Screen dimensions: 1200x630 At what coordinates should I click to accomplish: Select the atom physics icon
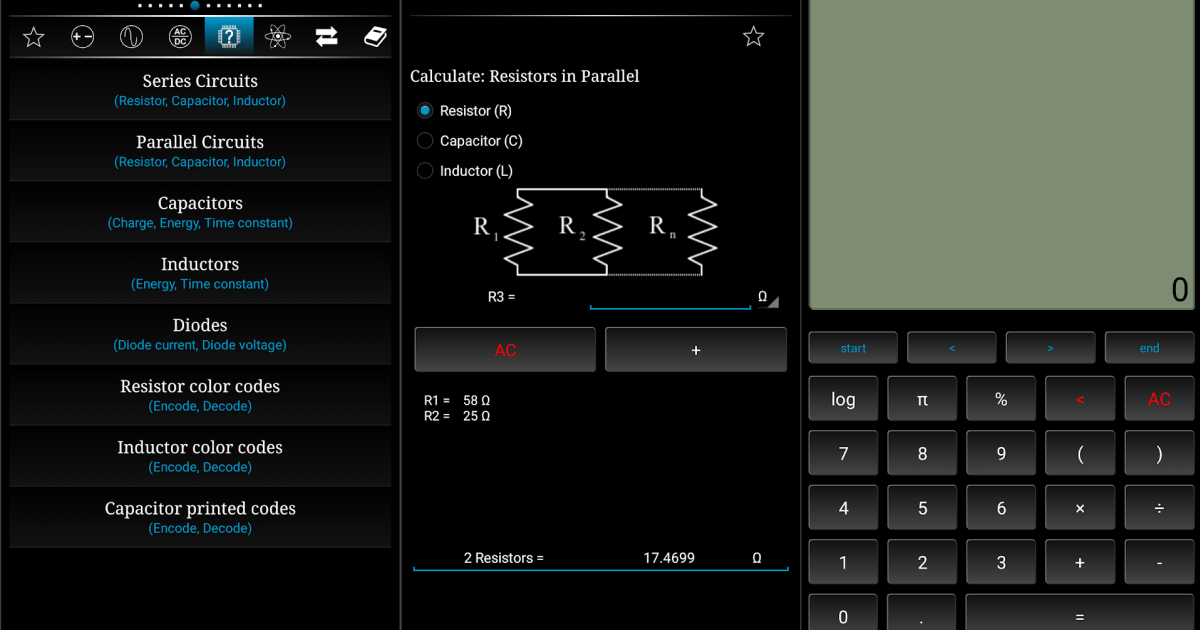278,36
